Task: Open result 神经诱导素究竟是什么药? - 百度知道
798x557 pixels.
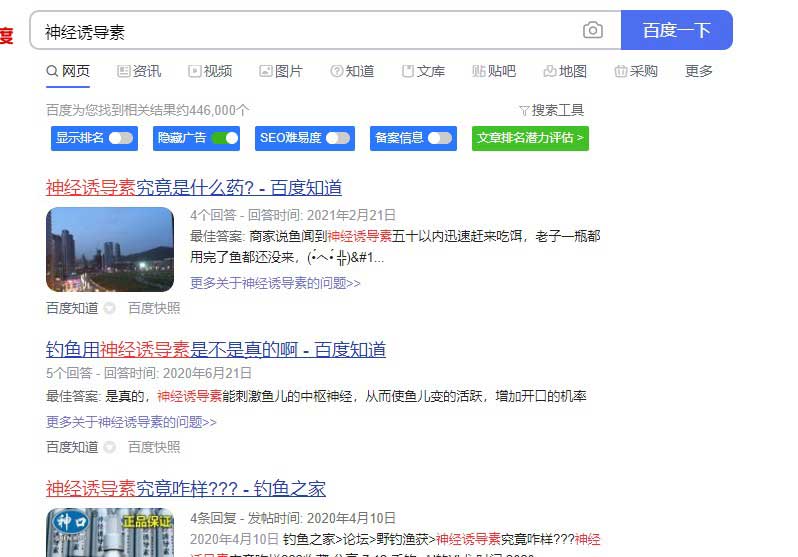Action: (194, 188)
